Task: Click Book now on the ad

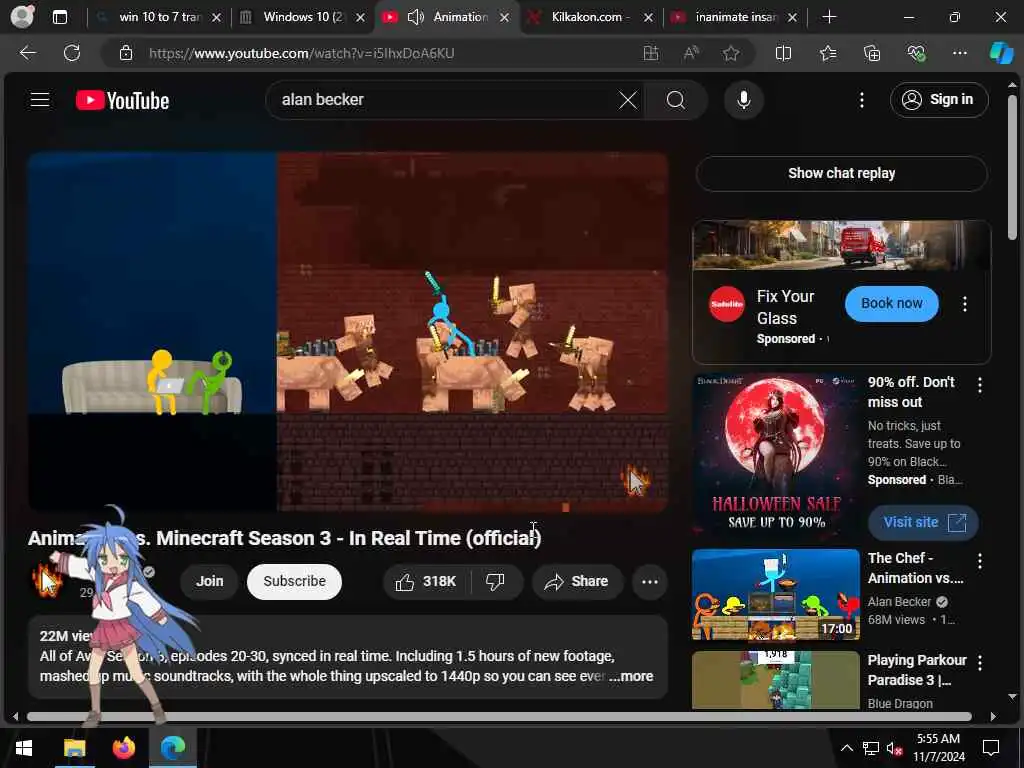Action: [891, 303]
